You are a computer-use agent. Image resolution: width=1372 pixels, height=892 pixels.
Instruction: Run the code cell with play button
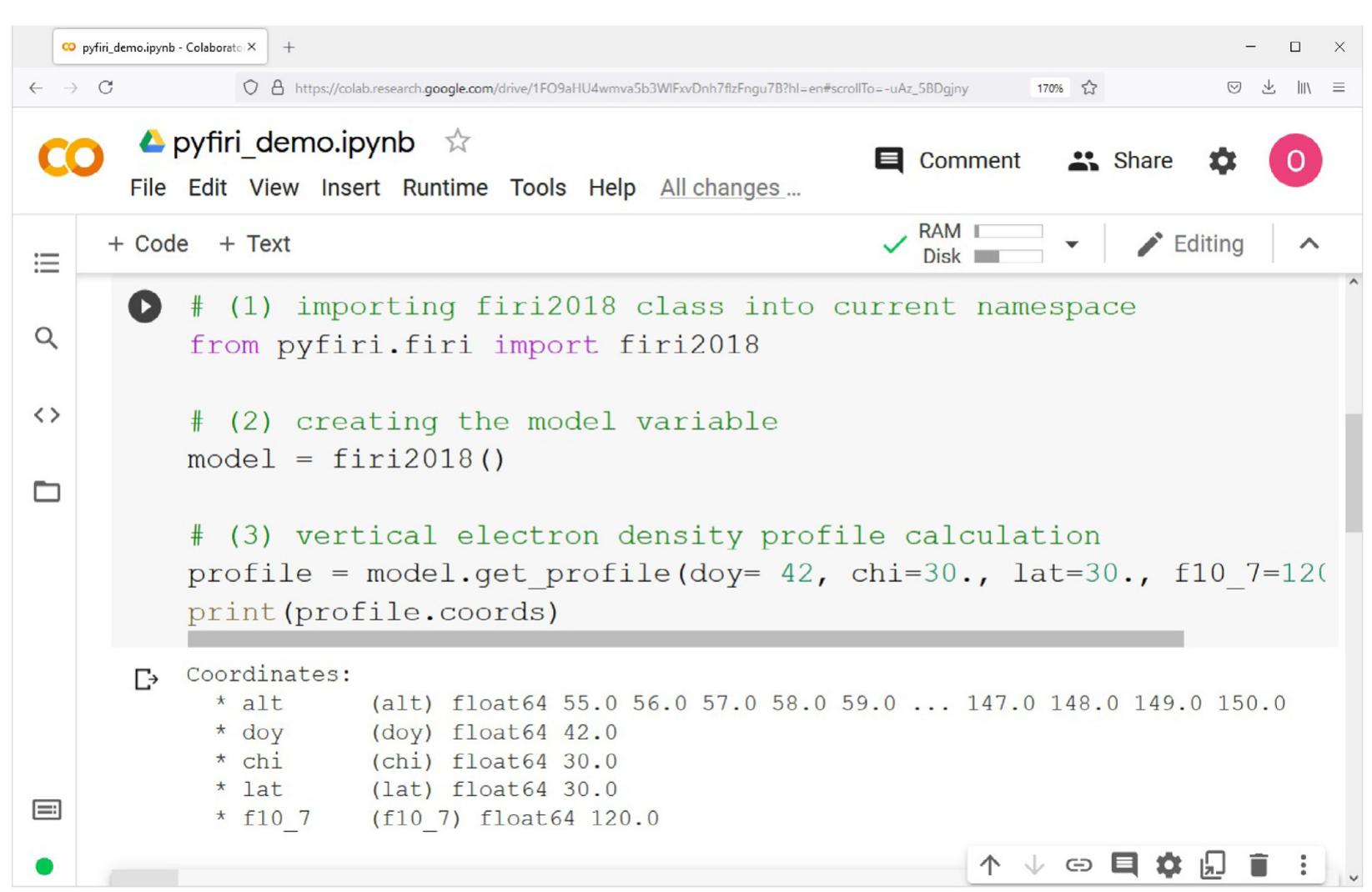click(144, 307)
